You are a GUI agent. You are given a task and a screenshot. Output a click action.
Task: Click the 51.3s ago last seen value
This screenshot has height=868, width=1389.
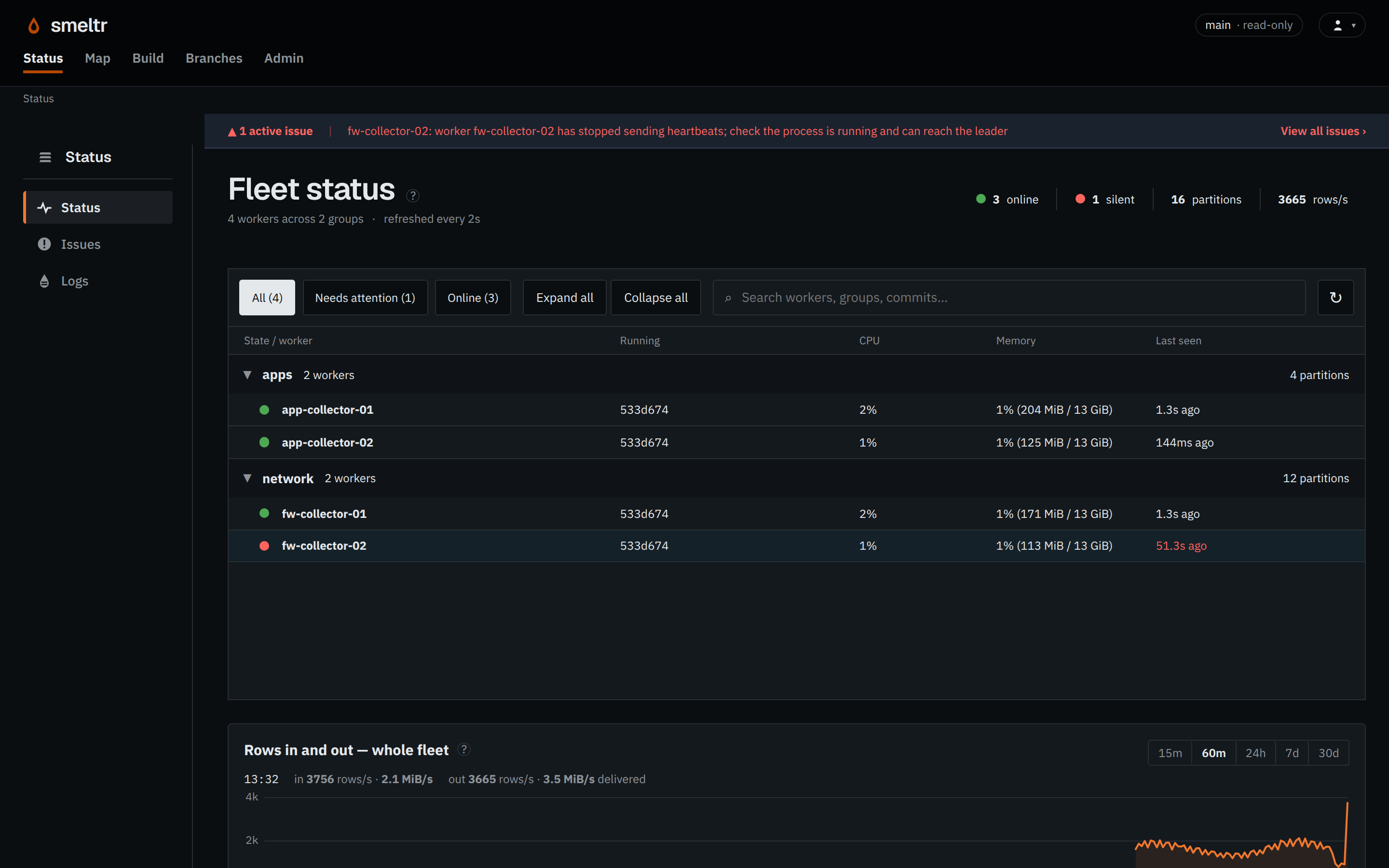[1181, 545]
